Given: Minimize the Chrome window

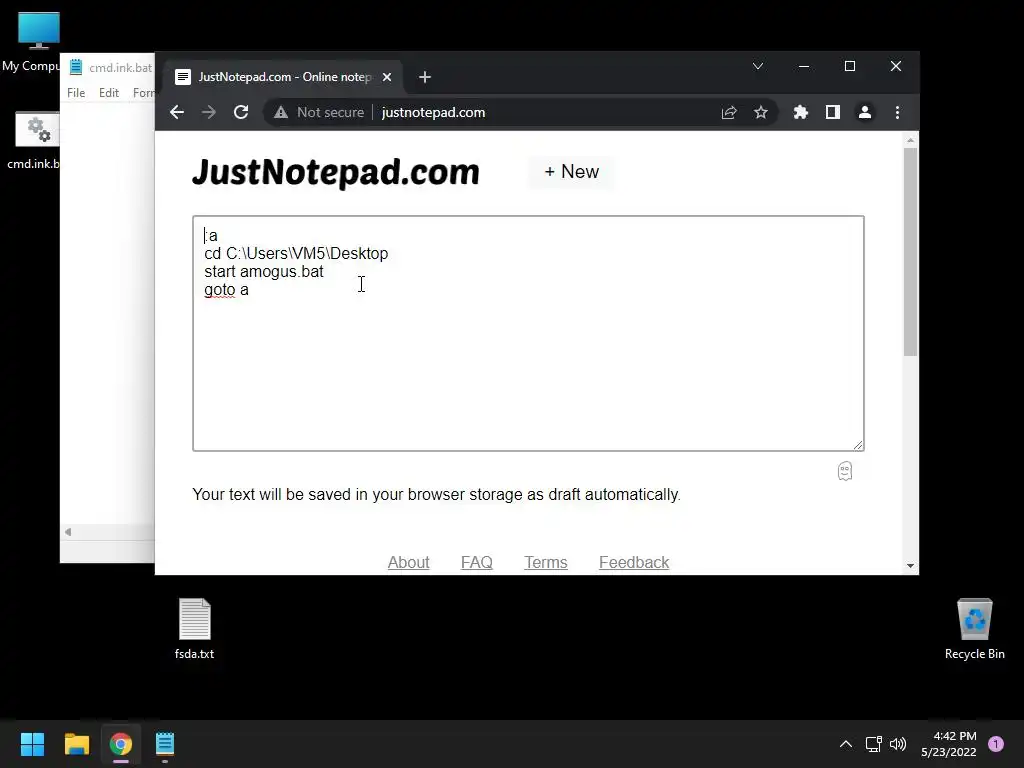Looking at the screenshot, I should pyautogui.click(x=804, y=66).
